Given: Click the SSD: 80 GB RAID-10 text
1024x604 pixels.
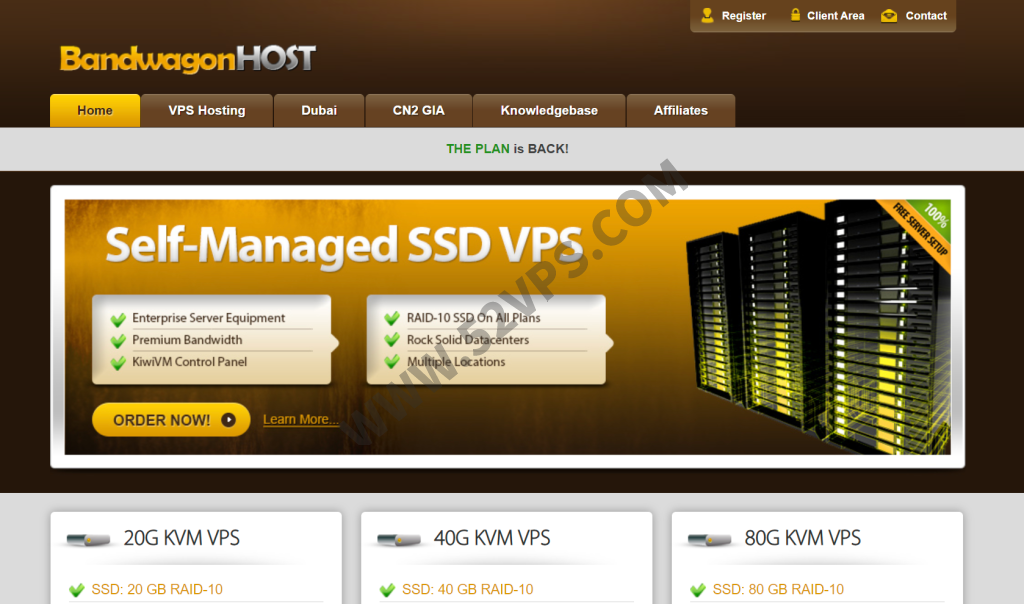Looking at the screenshot, I should pos(778,590).
